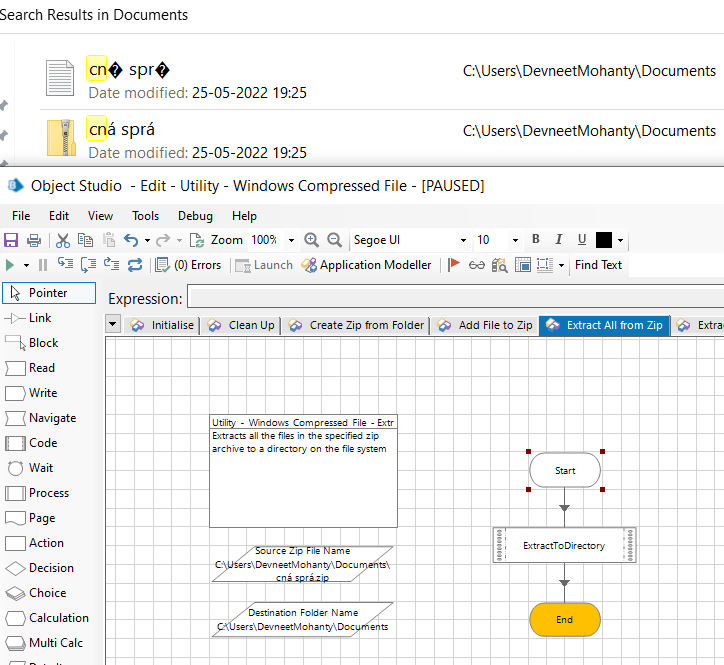Select the Decision stage tool

pyautogui.click(x=50, y=568)
